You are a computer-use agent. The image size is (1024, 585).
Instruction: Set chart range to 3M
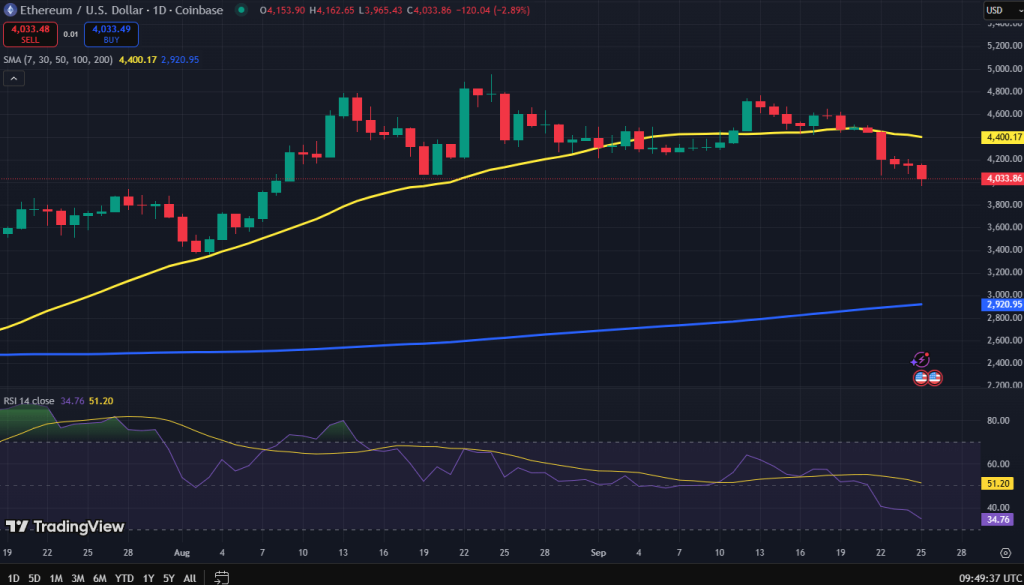coord(78,578)
